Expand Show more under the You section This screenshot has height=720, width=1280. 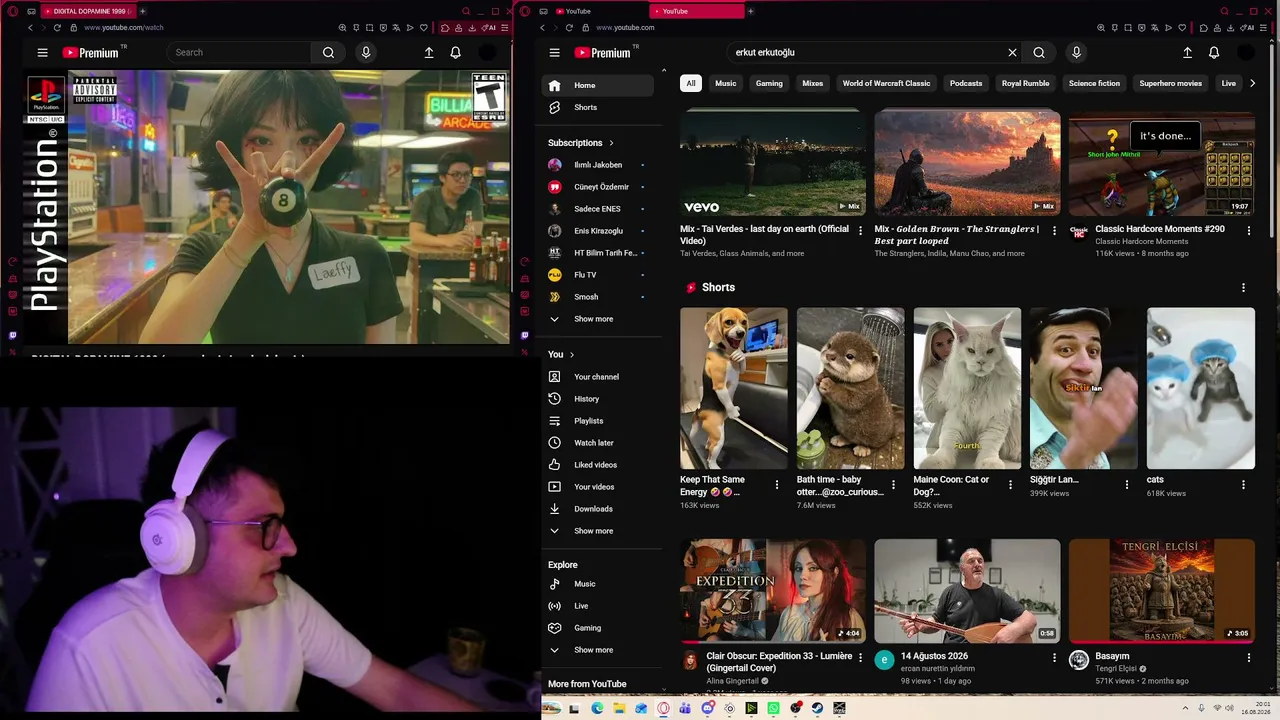coord(598,531)
